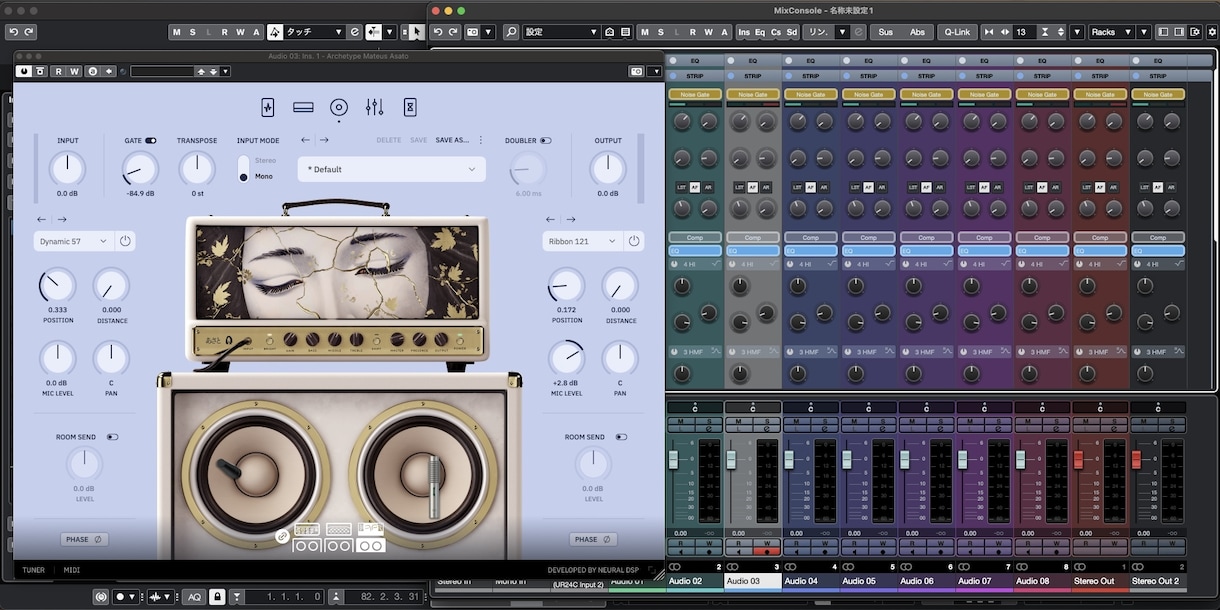Select the cab section circle icon
This screenshot has height=610, width=1220.
pyautogui.click(x=339, y=107)
